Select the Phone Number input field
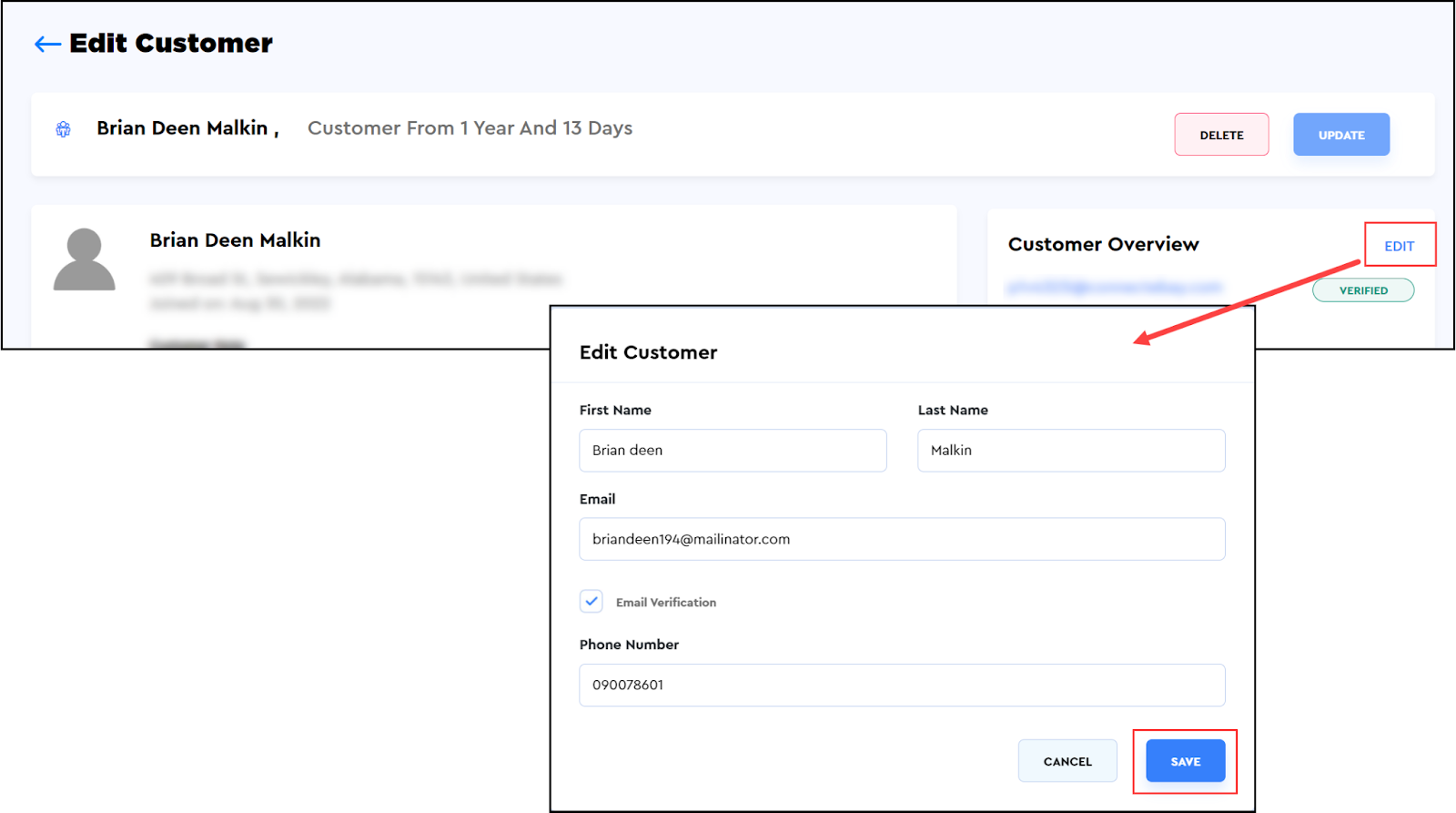The image size is (1456, 813). pos(901,685)
